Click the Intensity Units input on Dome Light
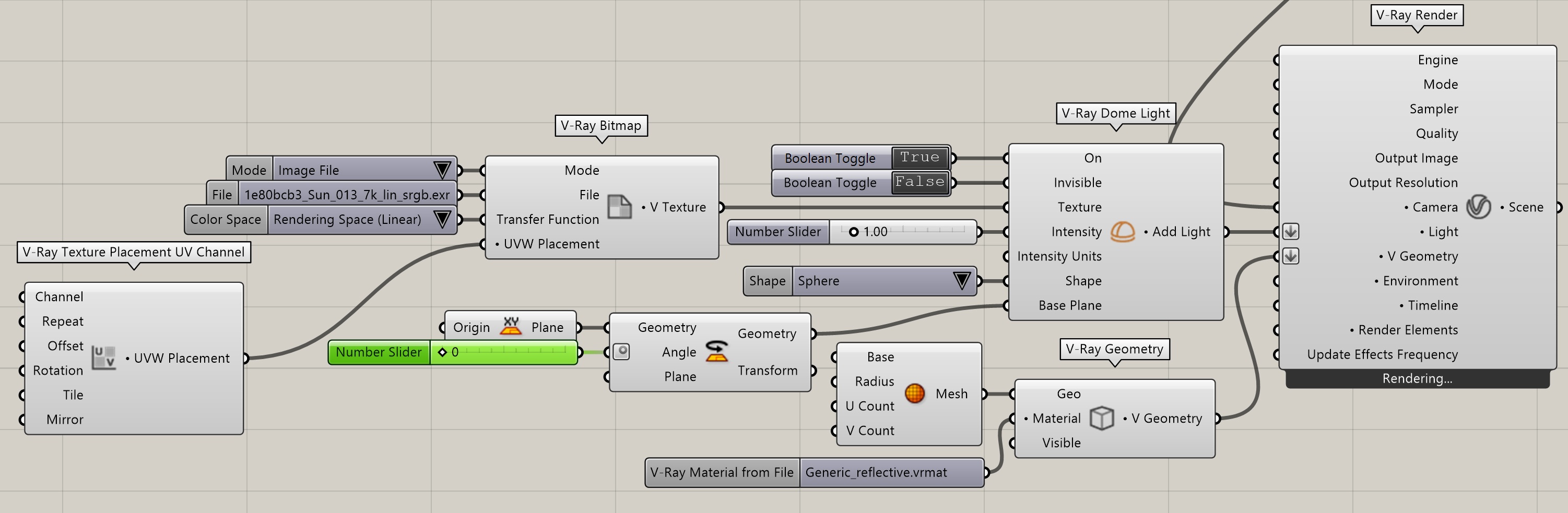The width and height of the screenshot is (1568, 513). [x=1059, y=256]
